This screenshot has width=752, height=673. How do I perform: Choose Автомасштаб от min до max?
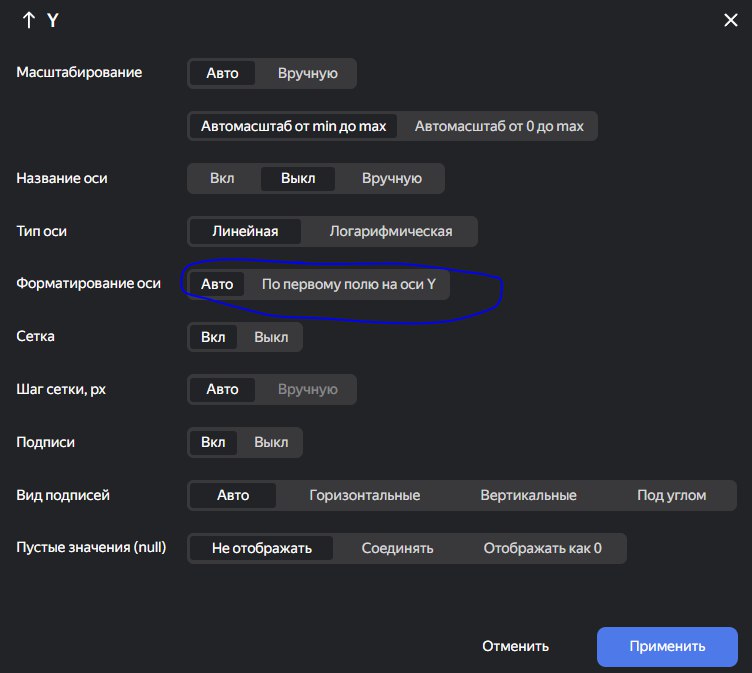[293, 126]
